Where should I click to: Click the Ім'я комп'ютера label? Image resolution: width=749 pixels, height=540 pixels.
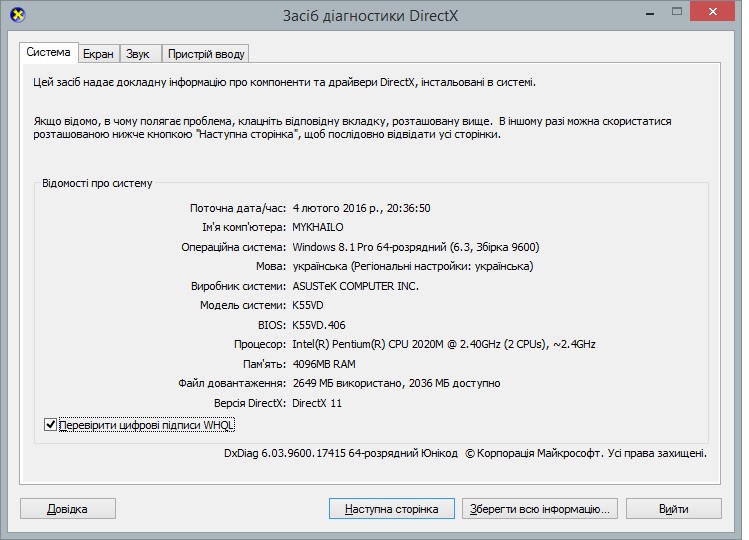point(244,227)
